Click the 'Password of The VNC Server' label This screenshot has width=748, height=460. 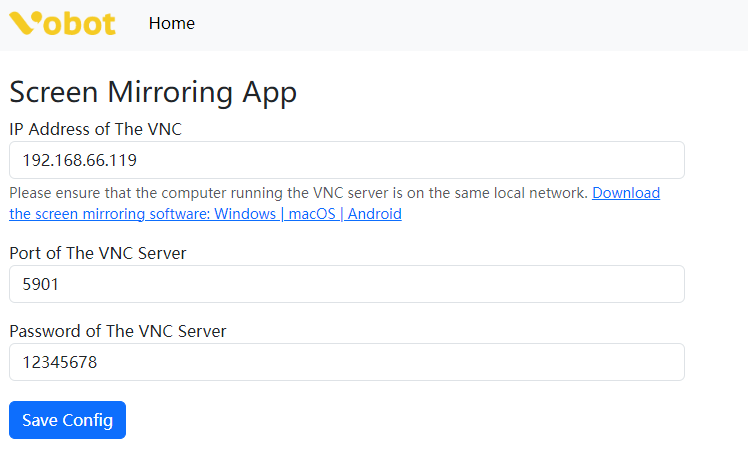point(117,331)
